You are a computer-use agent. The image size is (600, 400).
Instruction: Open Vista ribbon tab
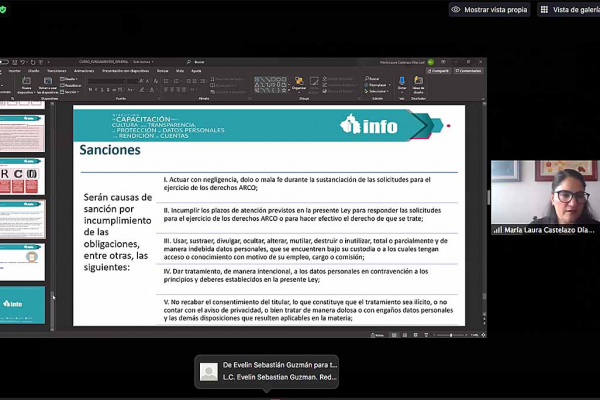[180, 71]
